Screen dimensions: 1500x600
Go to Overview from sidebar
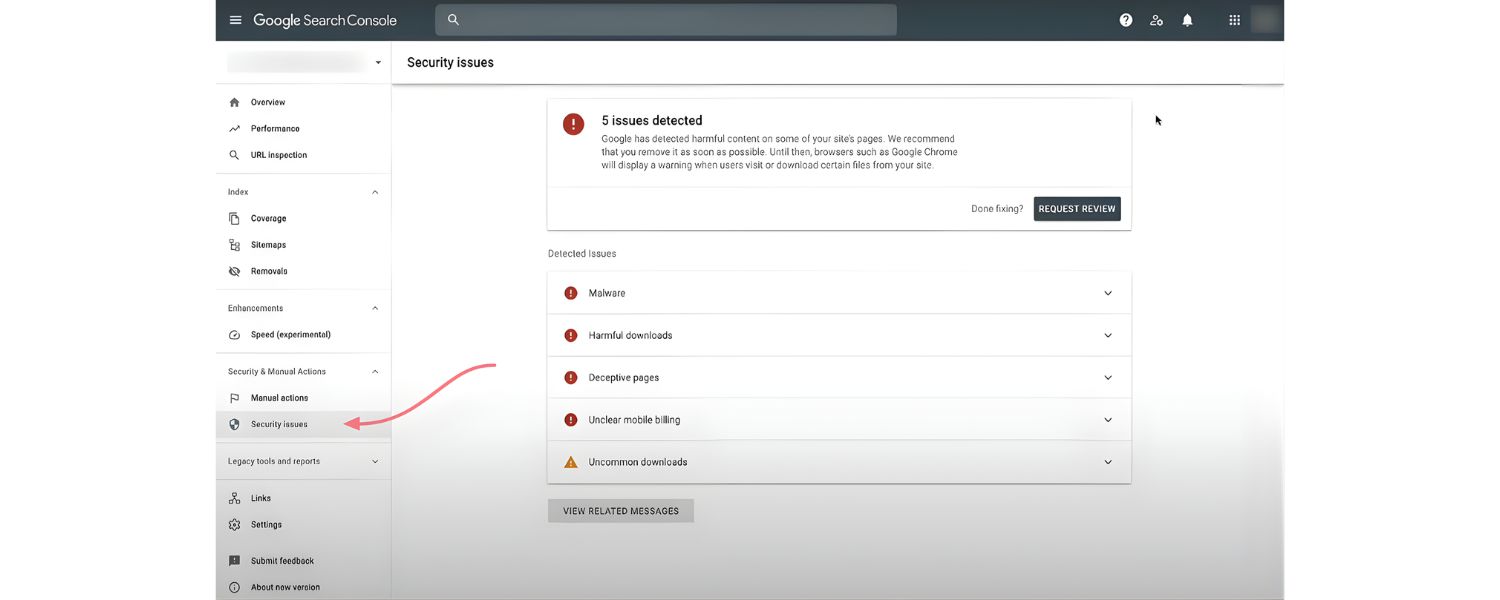[x=267, y=101]
